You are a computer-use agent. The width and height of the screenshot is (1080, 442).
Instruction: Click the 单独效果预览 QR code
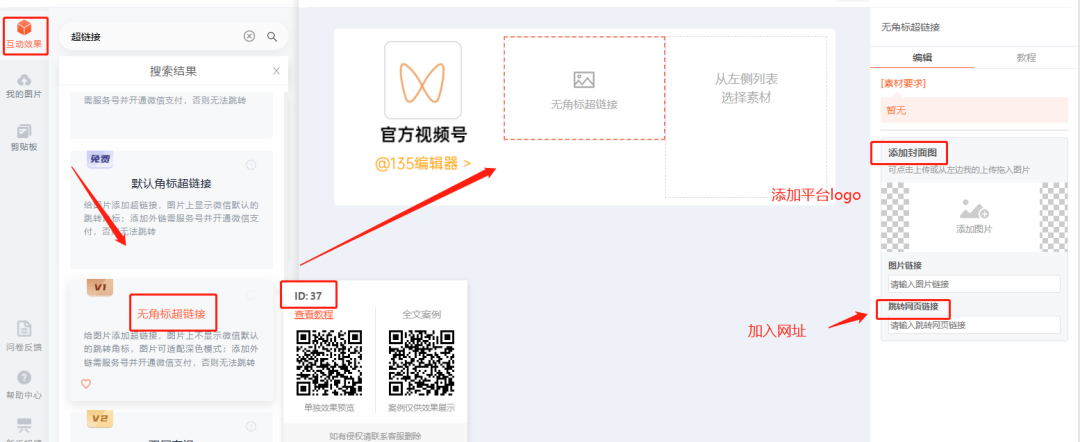[329, 363]
